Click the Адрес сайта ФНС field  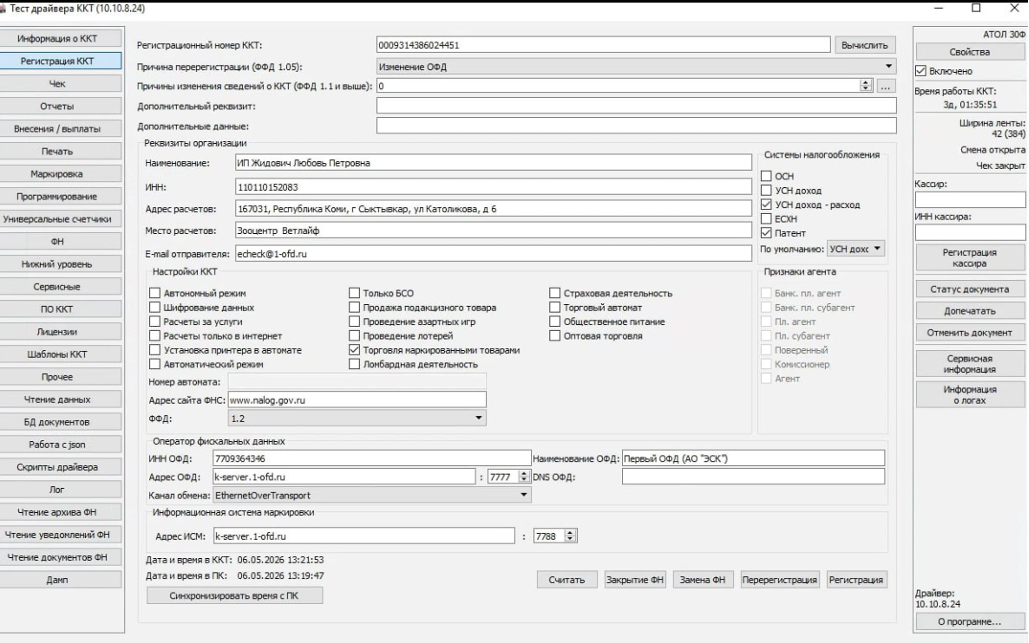point(357,400)
